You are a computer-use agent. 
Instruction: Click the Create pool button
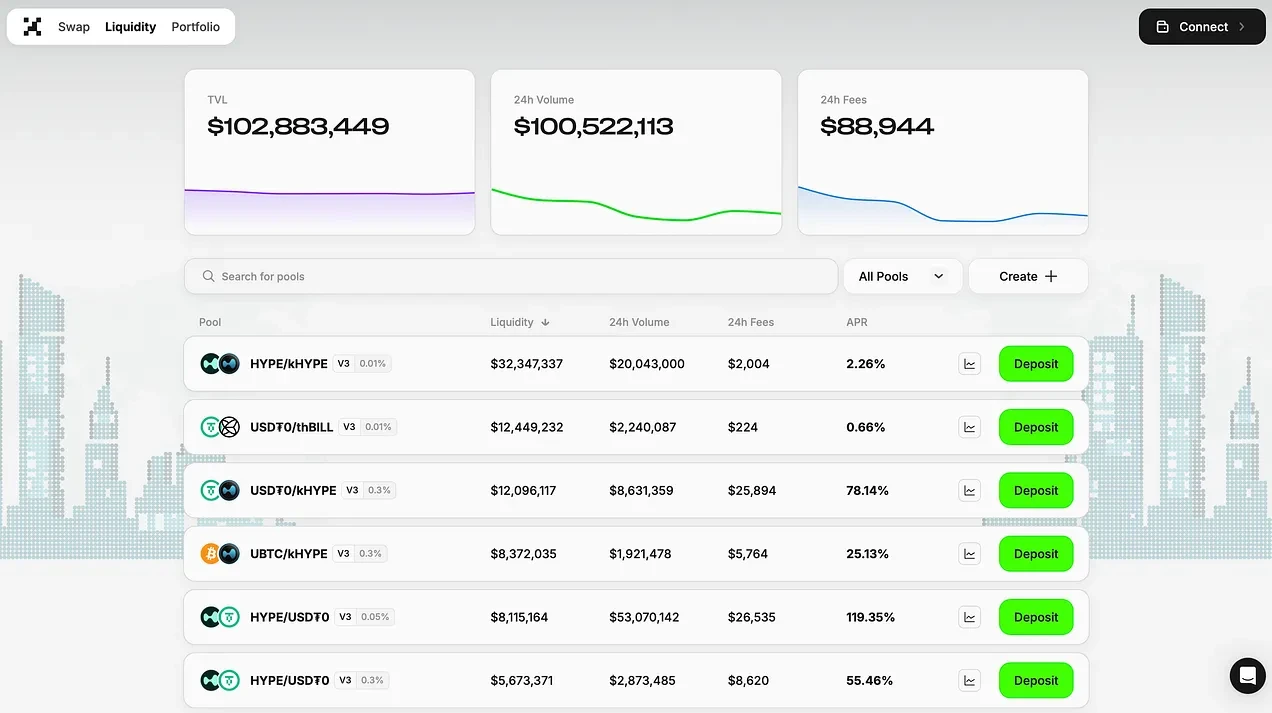(1028, 276)
